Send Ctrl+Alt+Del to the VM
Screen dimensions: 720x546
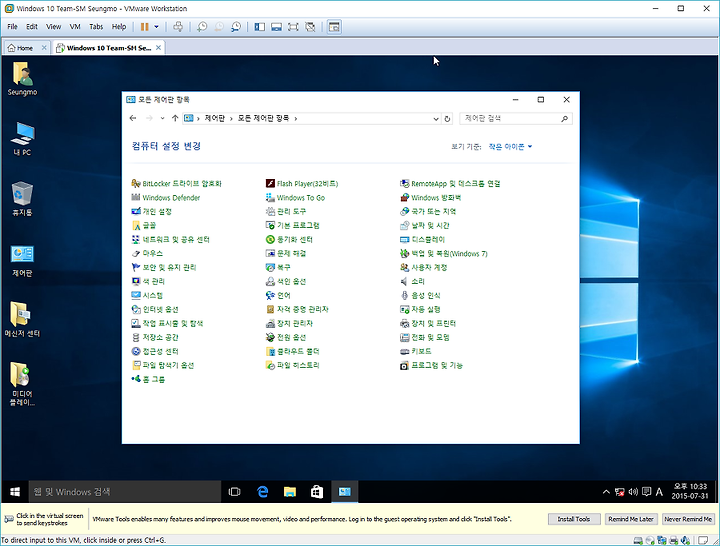point(178,27)
